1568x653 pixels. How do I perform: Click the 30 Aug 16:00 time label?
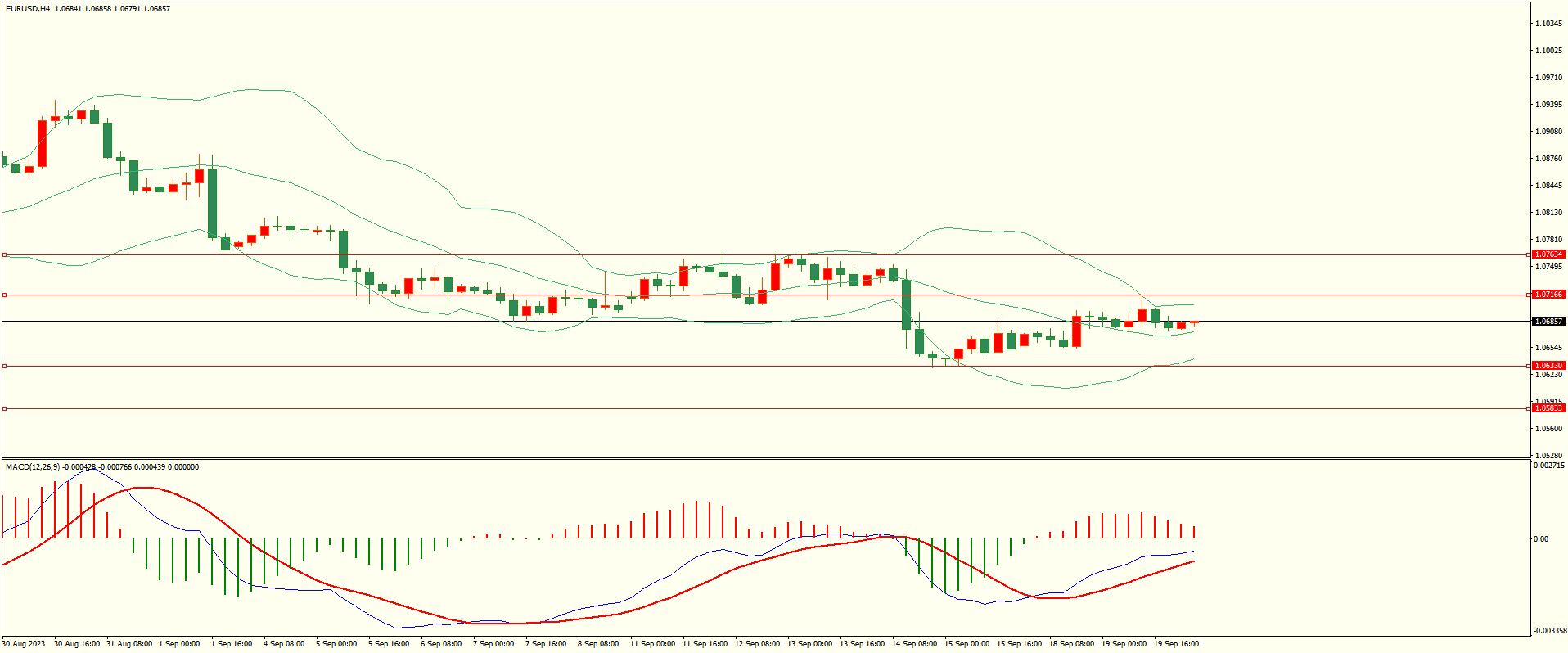(77, 644)
